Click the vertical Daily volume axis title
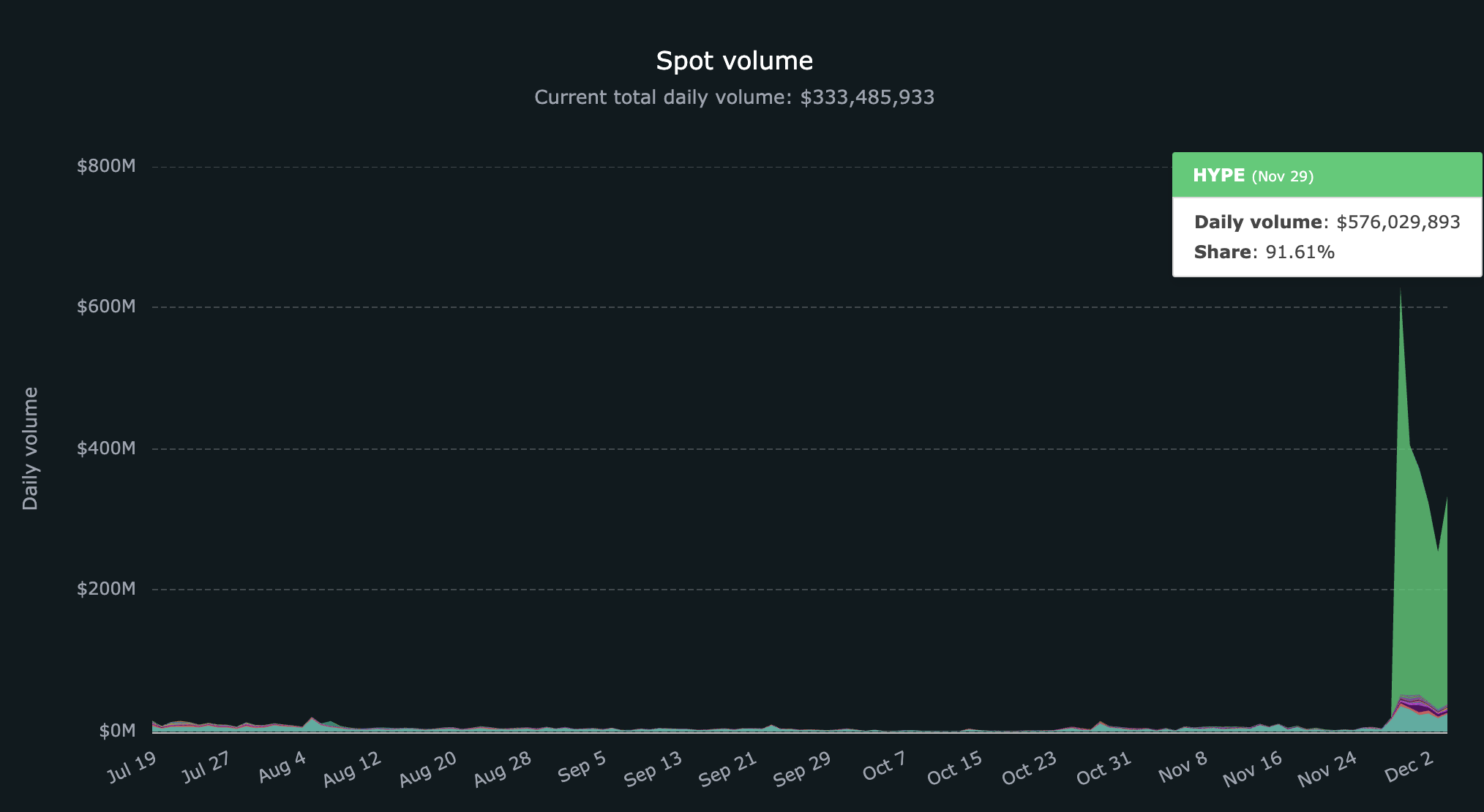Image resolution: width=1484 pixels, height=812 pixels. (x=30, y=448)
